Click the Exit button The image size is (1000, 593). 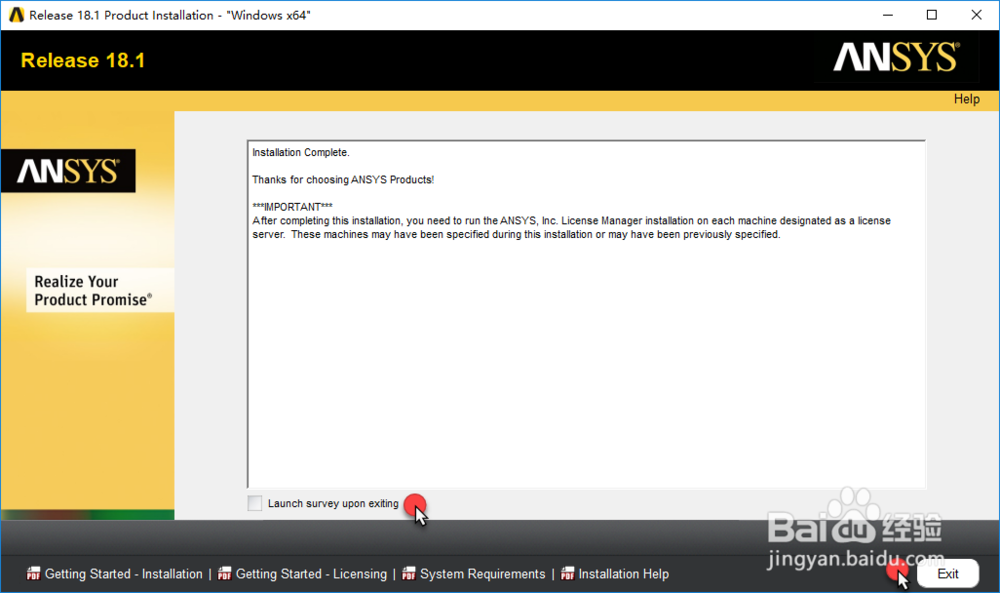coord(948,573)
